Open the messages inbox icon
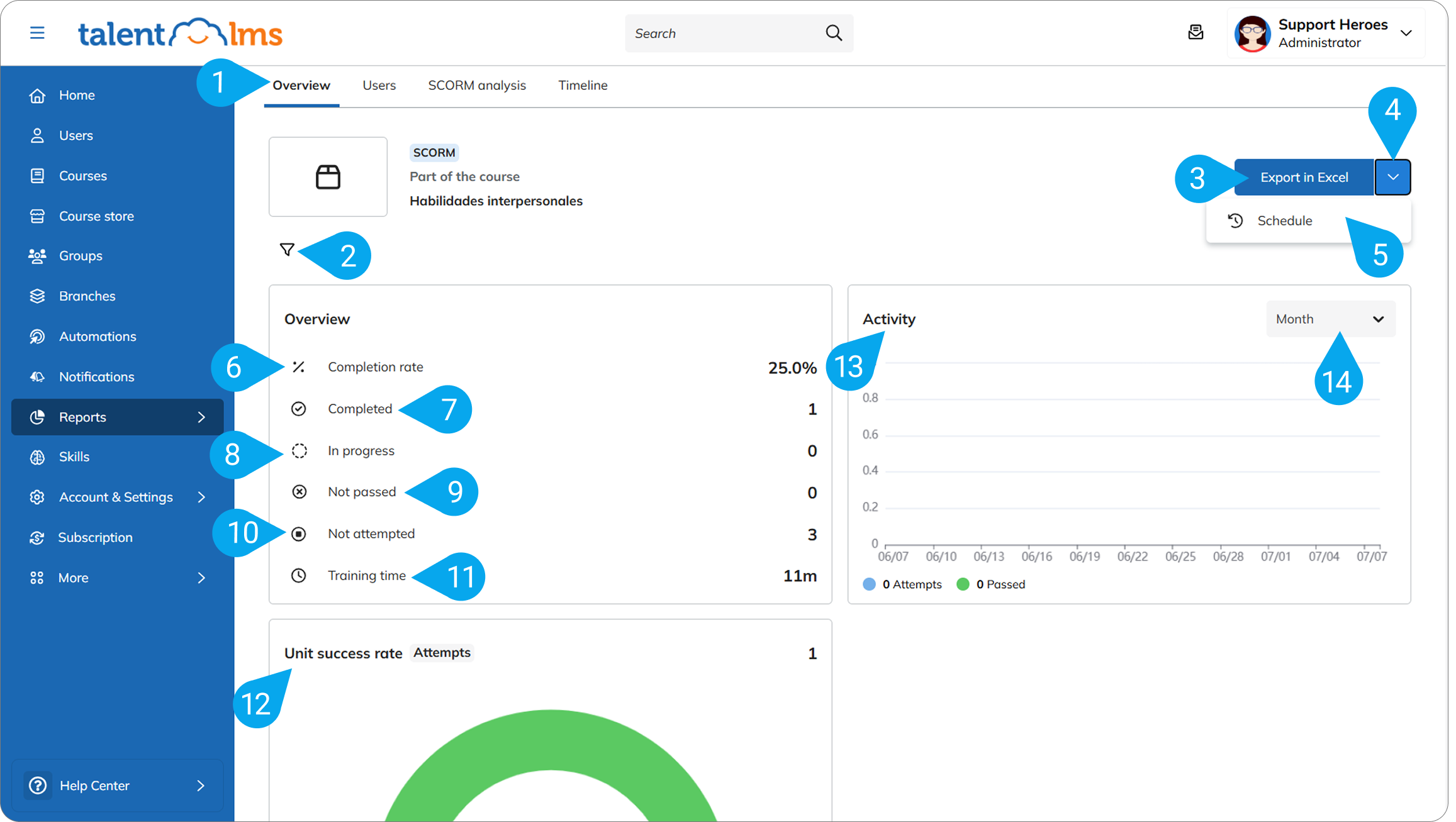Viewport: 1456px width, 822px height. (1196, 33)
